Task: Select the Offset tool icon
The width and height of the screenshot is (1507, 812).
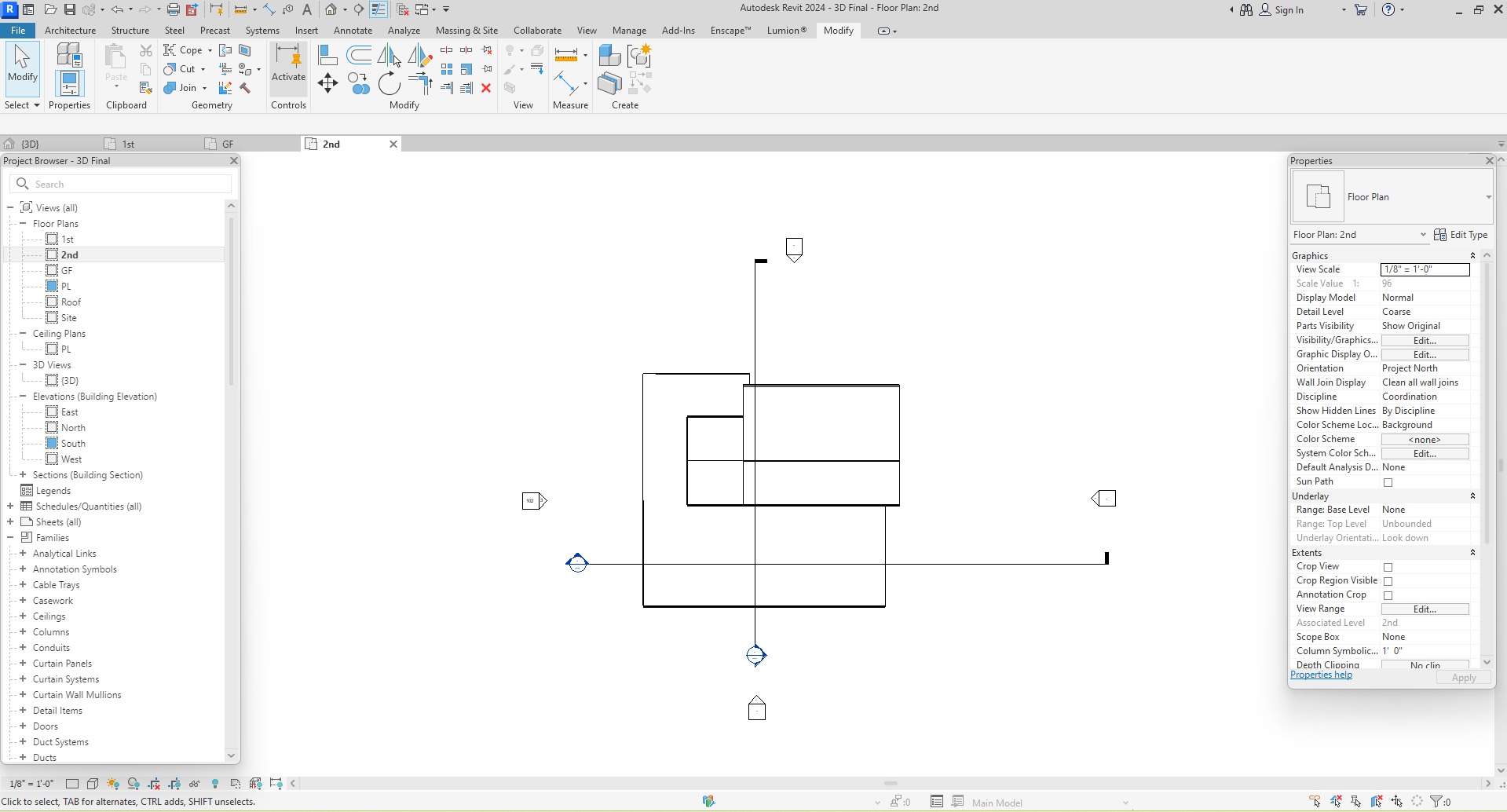Action: [x=359, y=55]
